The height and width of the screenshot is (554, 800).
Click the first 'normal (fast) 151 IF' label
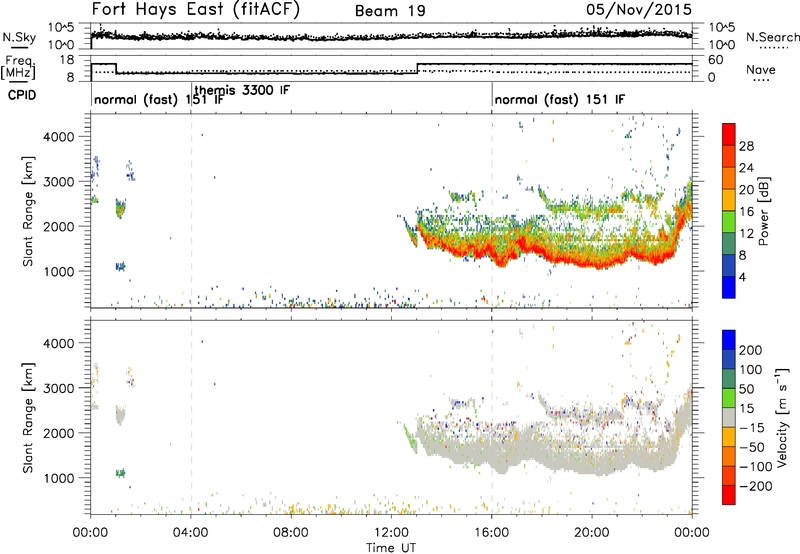point(159,99)
